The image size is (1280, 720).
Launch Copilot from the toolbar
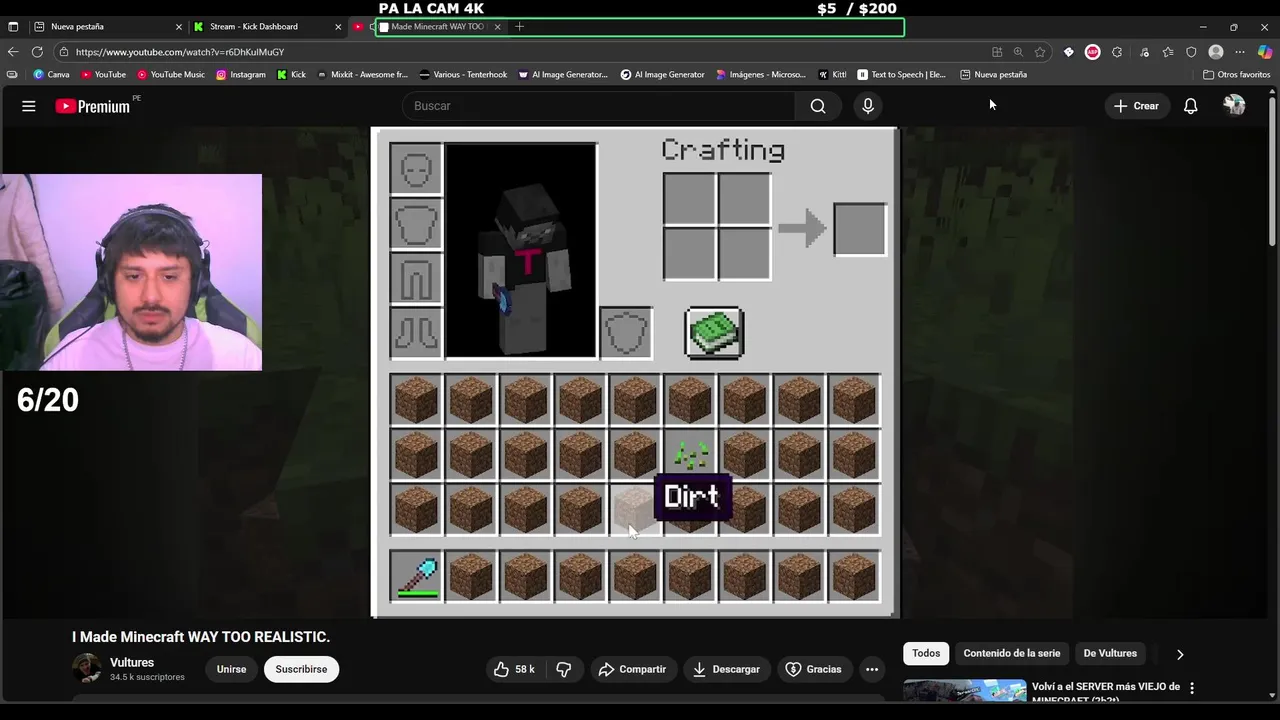pyautogui.click(x=1265, y=52)
